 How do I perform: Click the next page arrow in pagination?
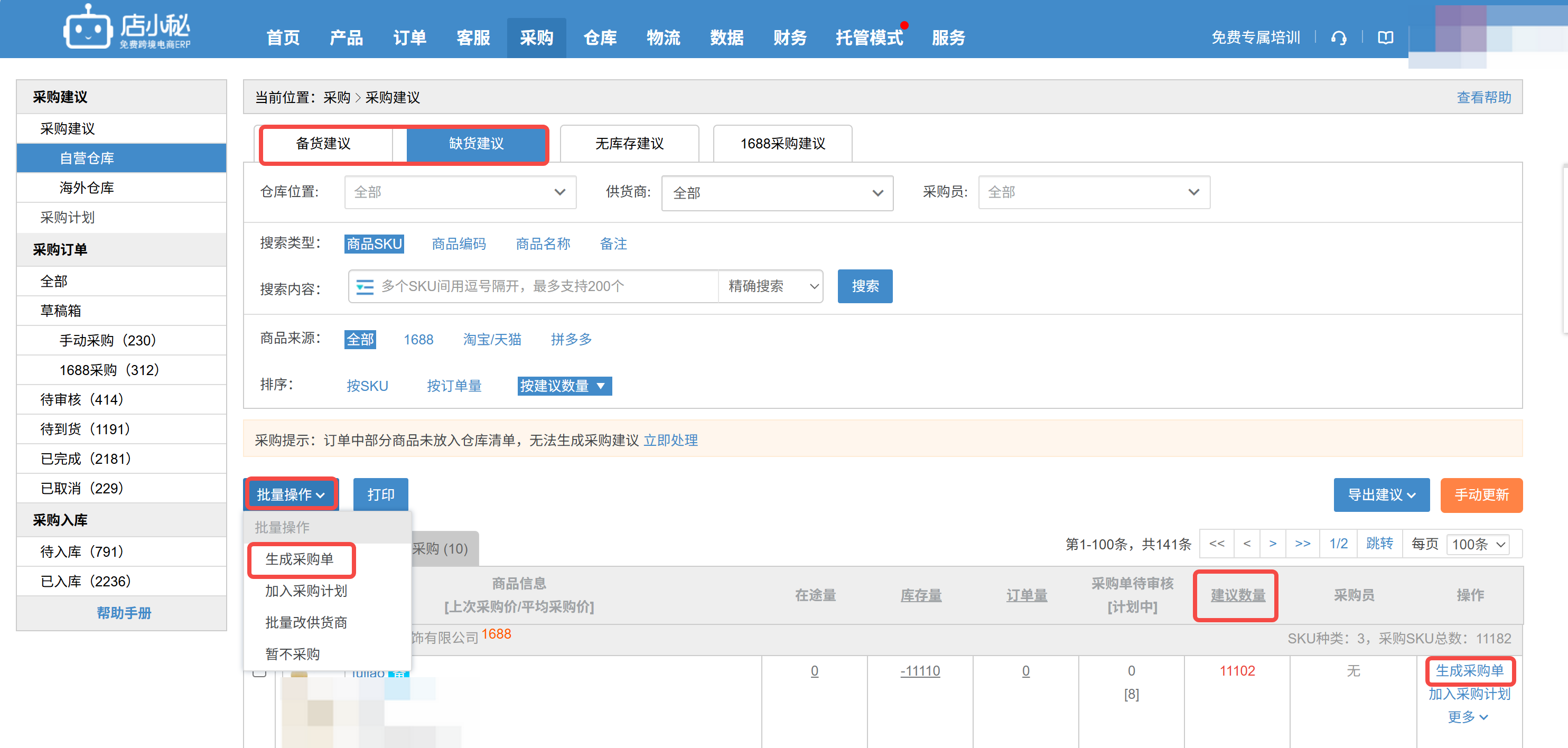[x=1273, y=544]
